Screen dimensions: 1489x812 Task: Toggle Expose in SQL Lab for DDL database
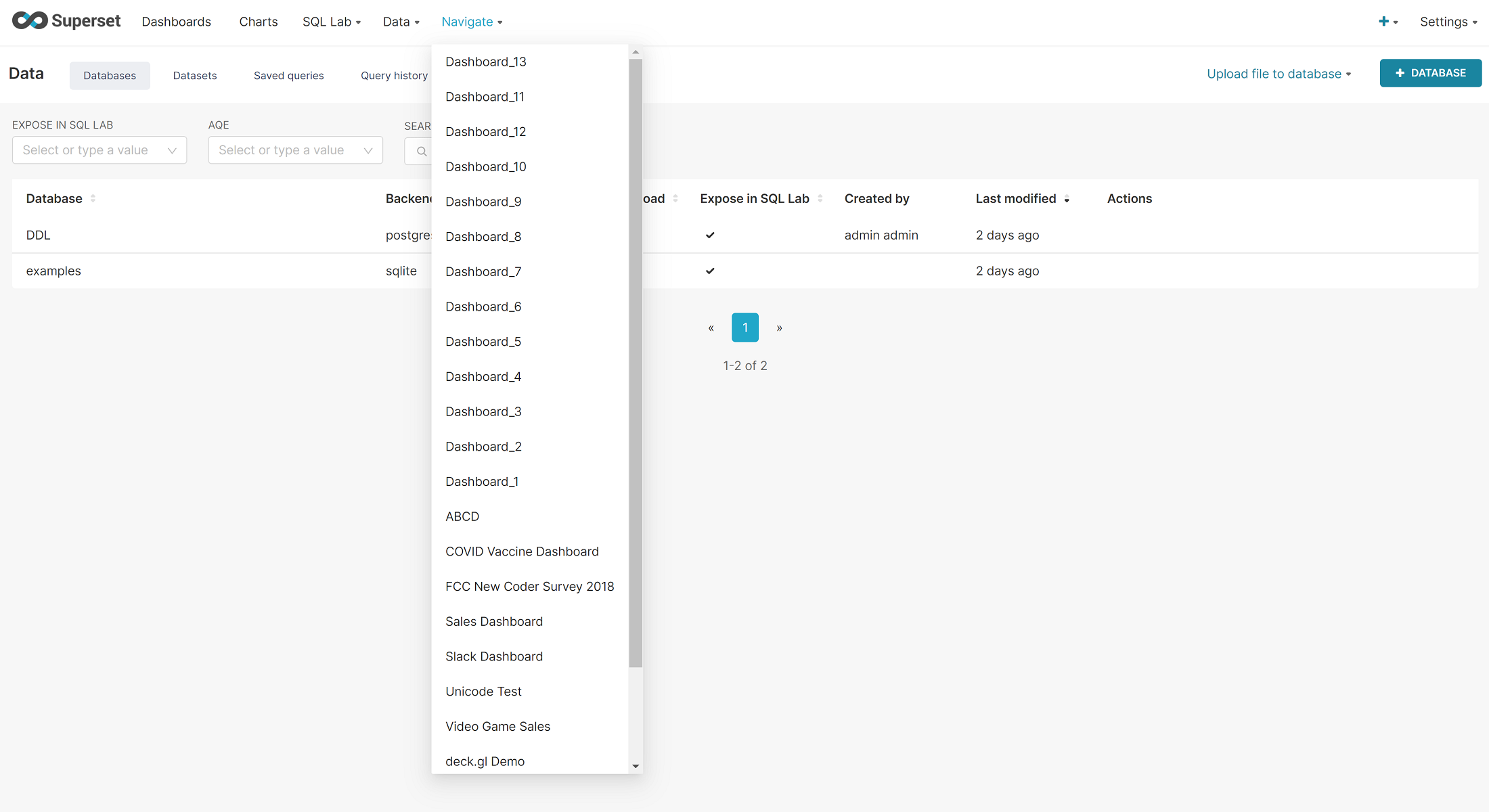coord(710,235)
